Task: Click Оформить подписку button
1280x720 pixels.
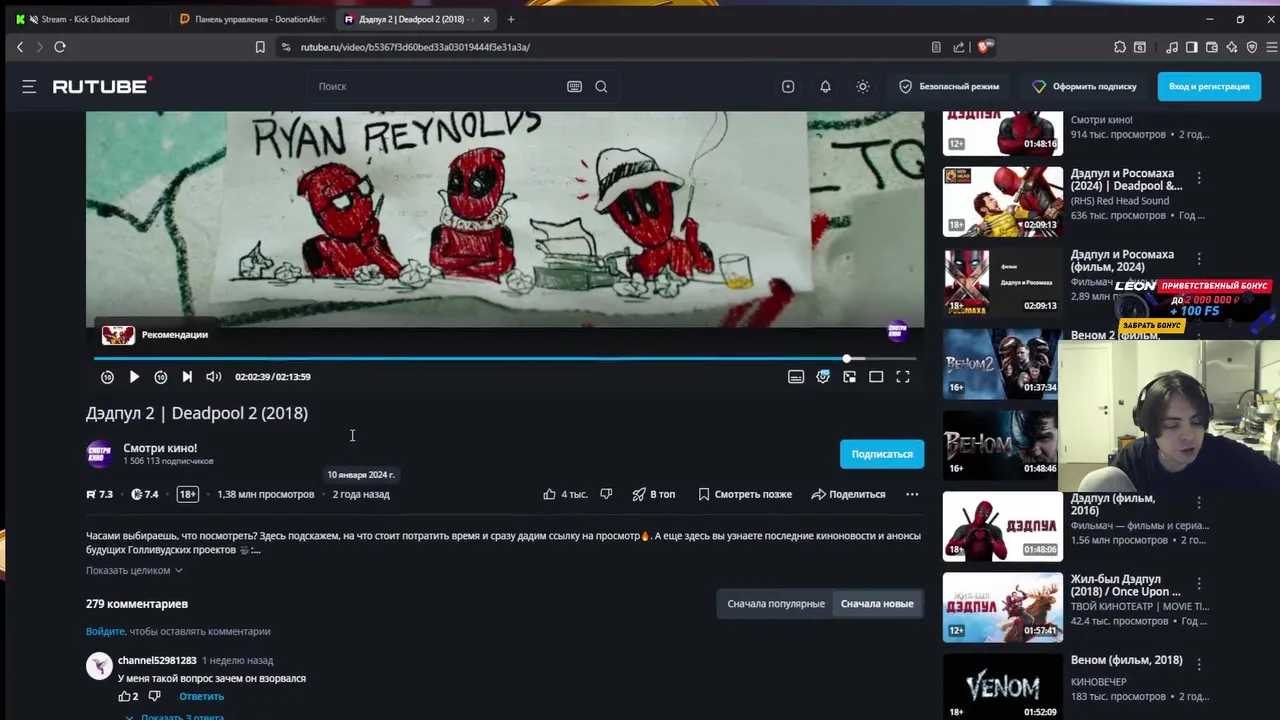Action: [x=1084, y=87]
